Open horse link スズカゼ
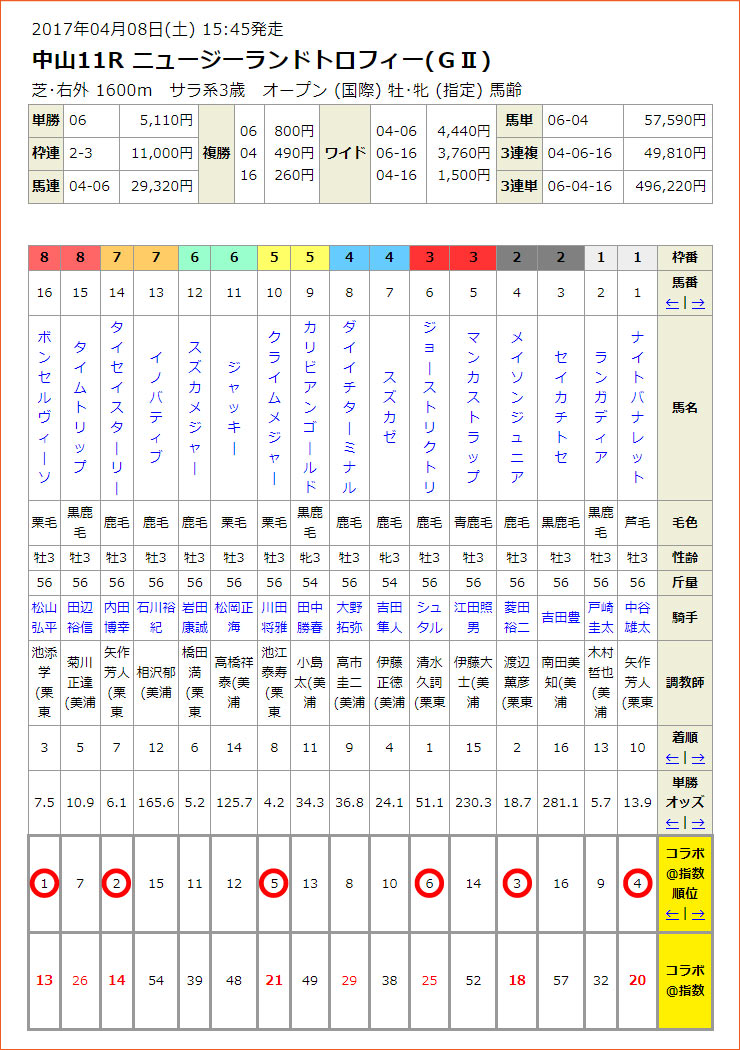740x1050 pixels. click(389, 408)
